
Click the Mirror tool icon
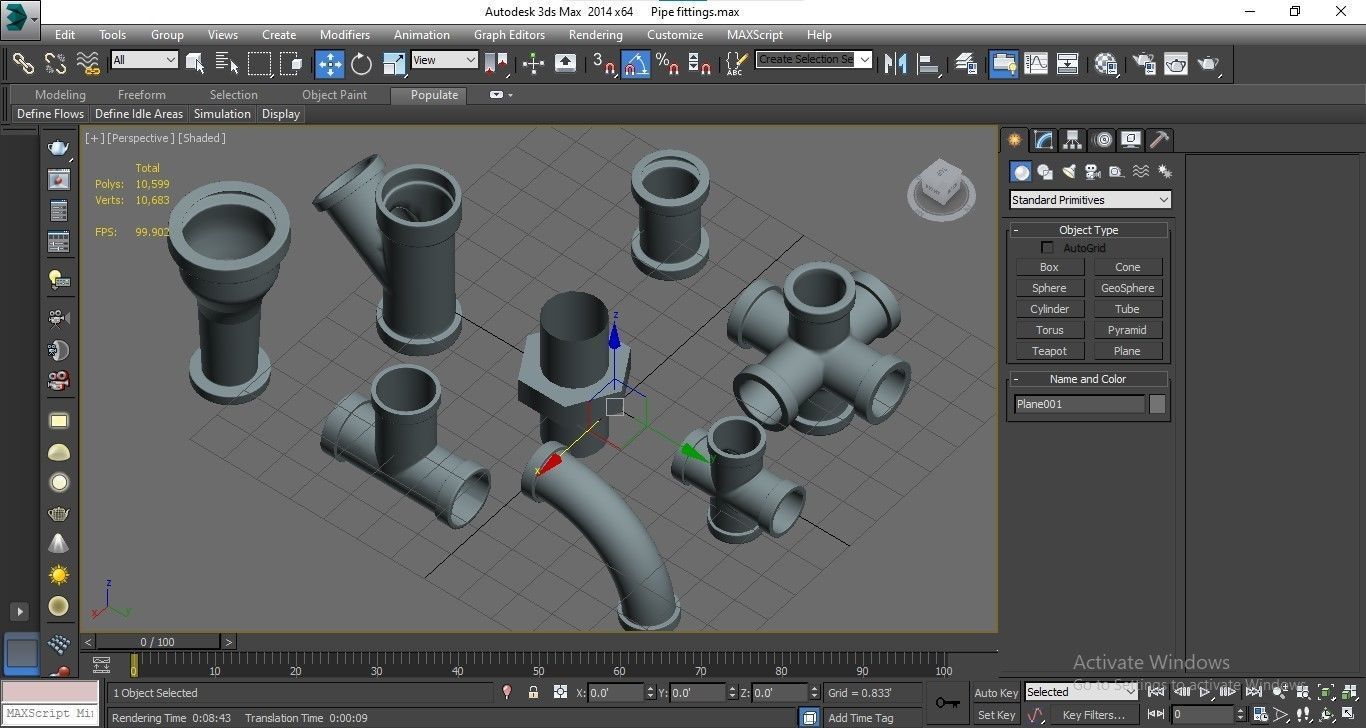click(896, 63)
